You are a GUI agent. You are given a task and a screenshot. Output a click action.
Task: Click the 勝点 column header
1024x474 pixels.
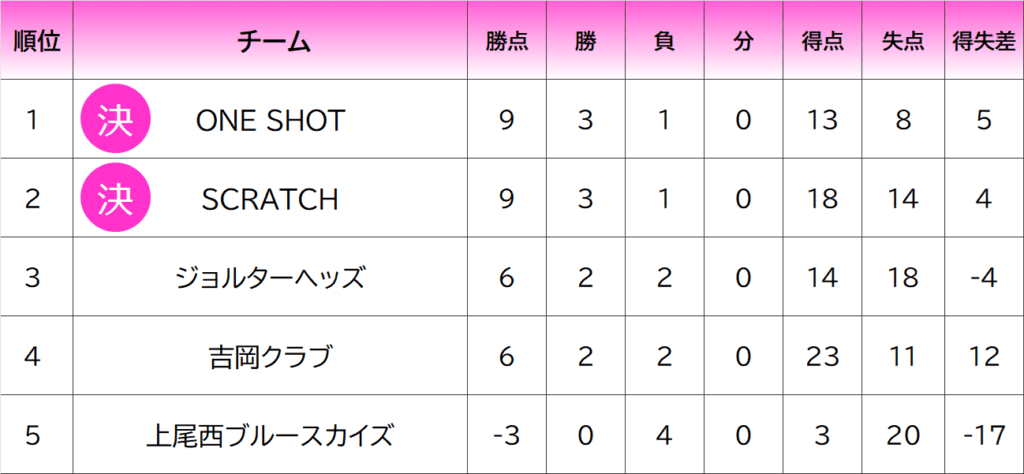point(507,40)
